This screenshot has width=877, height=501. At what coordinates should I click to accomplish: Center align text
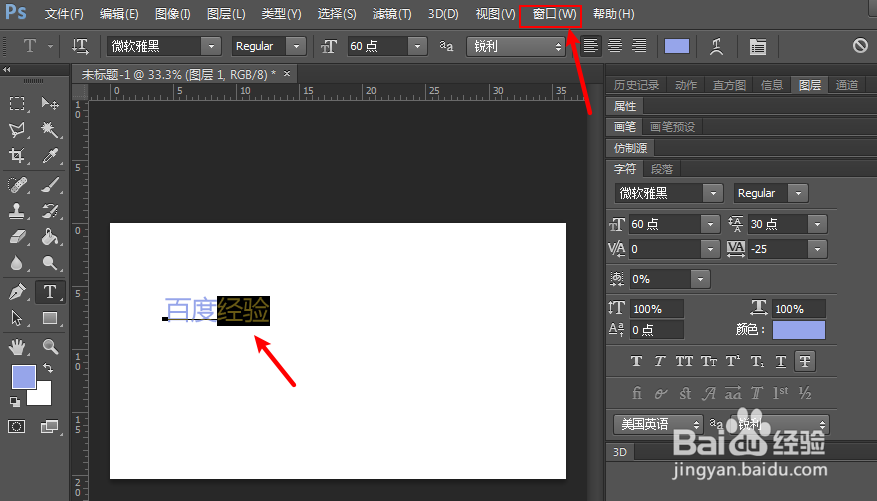click(615, 46)
